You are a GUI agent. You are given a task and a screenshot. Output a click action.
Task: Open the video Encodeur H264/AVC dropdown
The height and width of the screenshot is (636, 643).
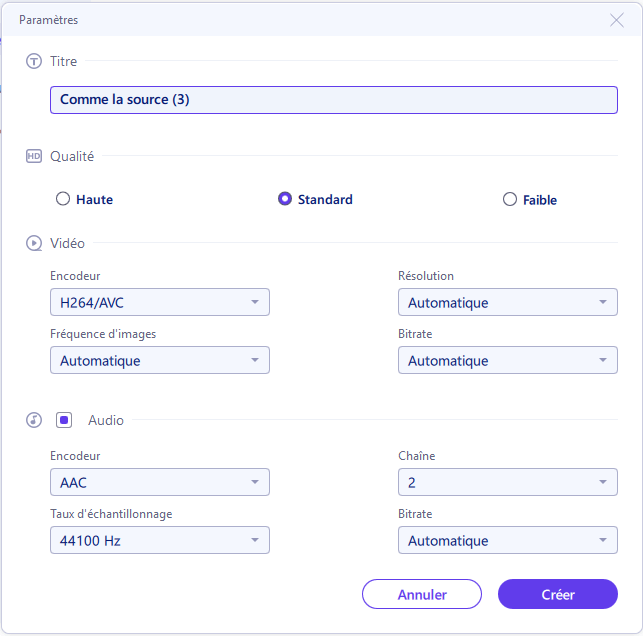tap(160, 302)
